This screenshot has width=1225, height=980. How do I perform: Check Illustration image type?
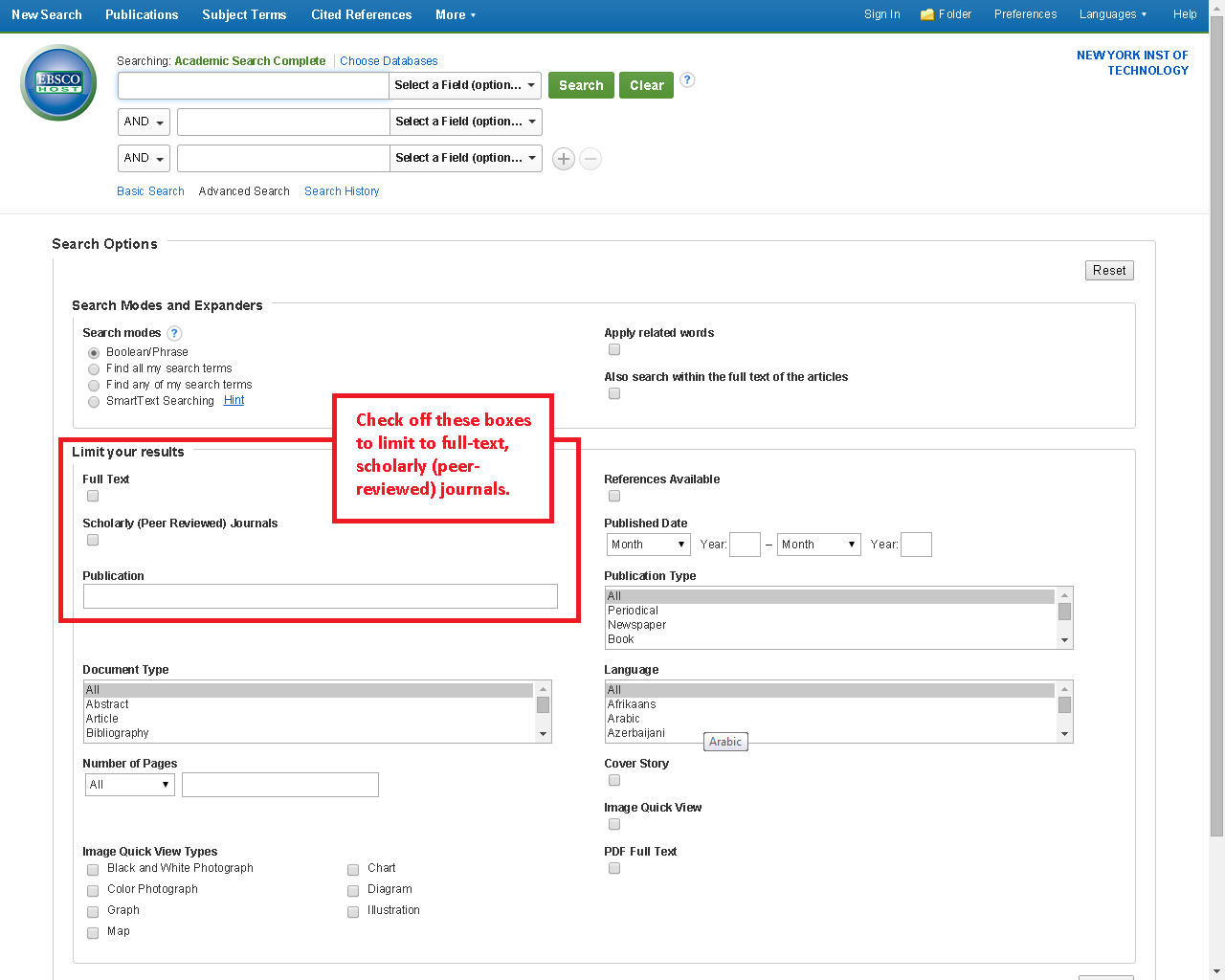coord(353,912)
